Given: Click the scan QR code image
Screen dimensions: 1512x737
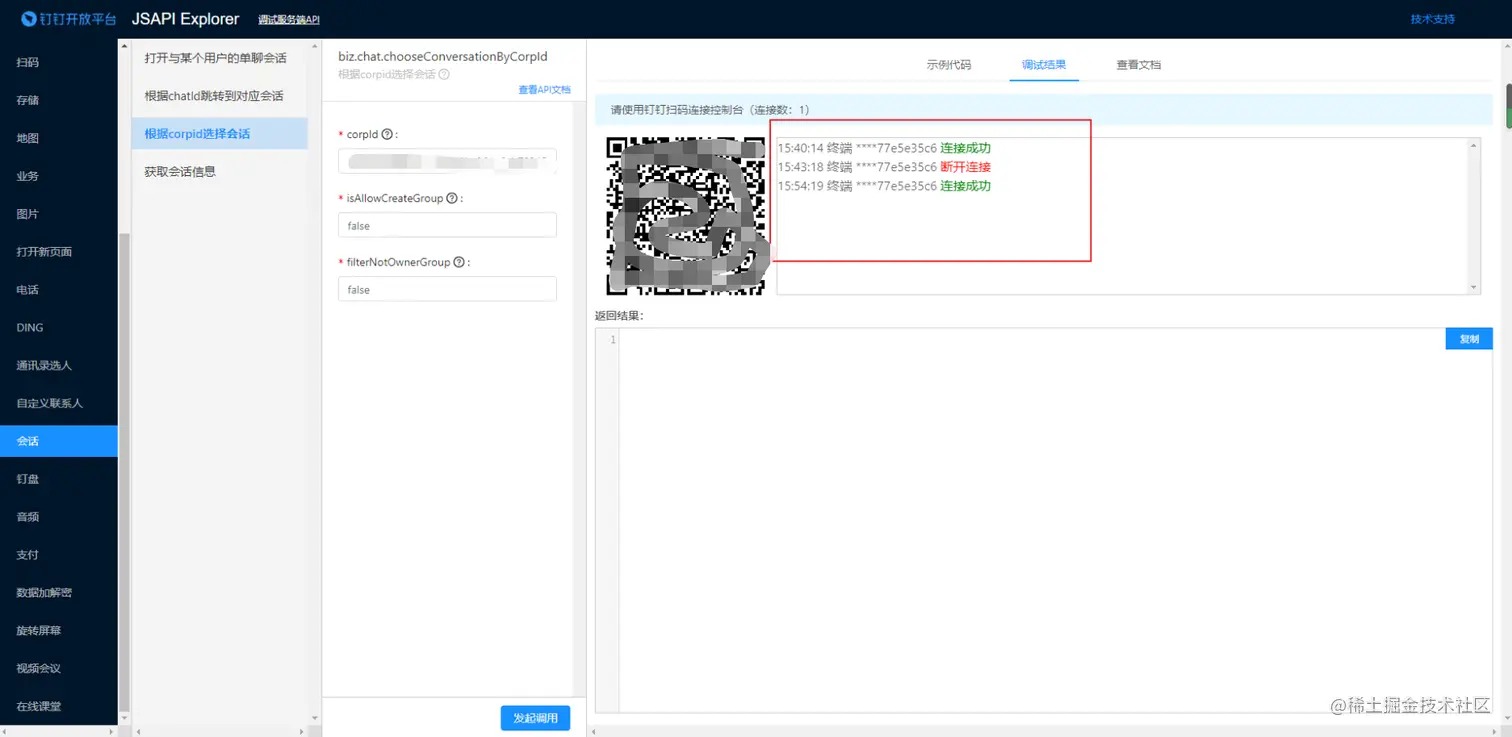Looking at the screenshot, I should (x=687, y=216).
